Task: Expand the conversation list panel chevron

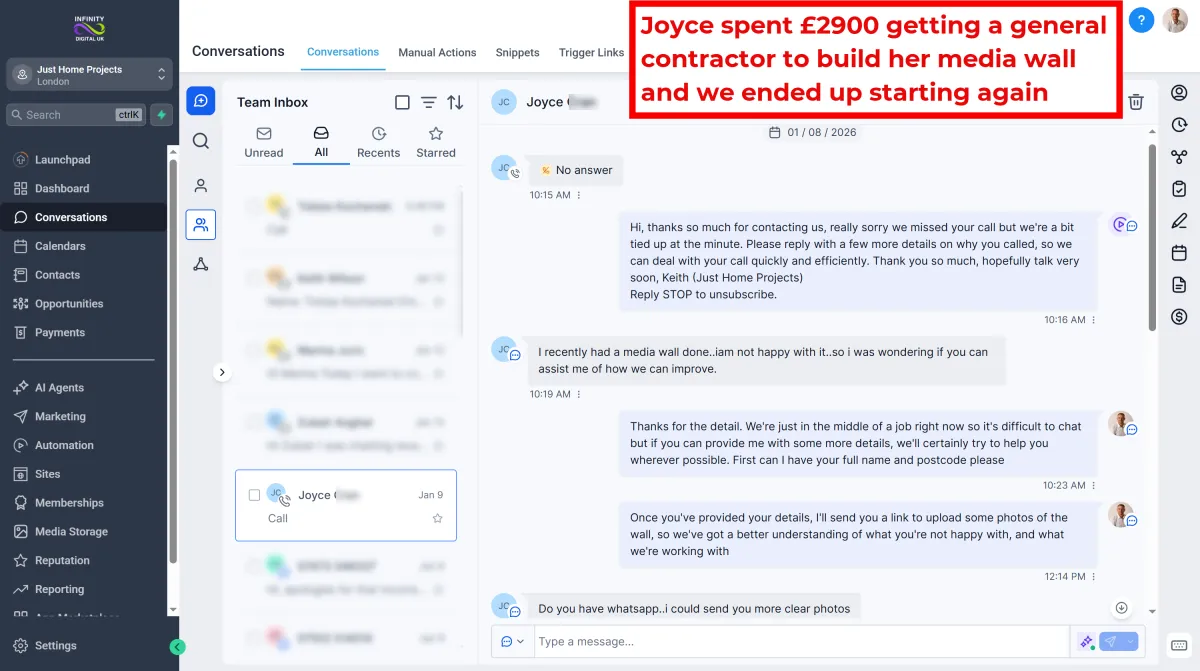Action: [x=222, y=372]
